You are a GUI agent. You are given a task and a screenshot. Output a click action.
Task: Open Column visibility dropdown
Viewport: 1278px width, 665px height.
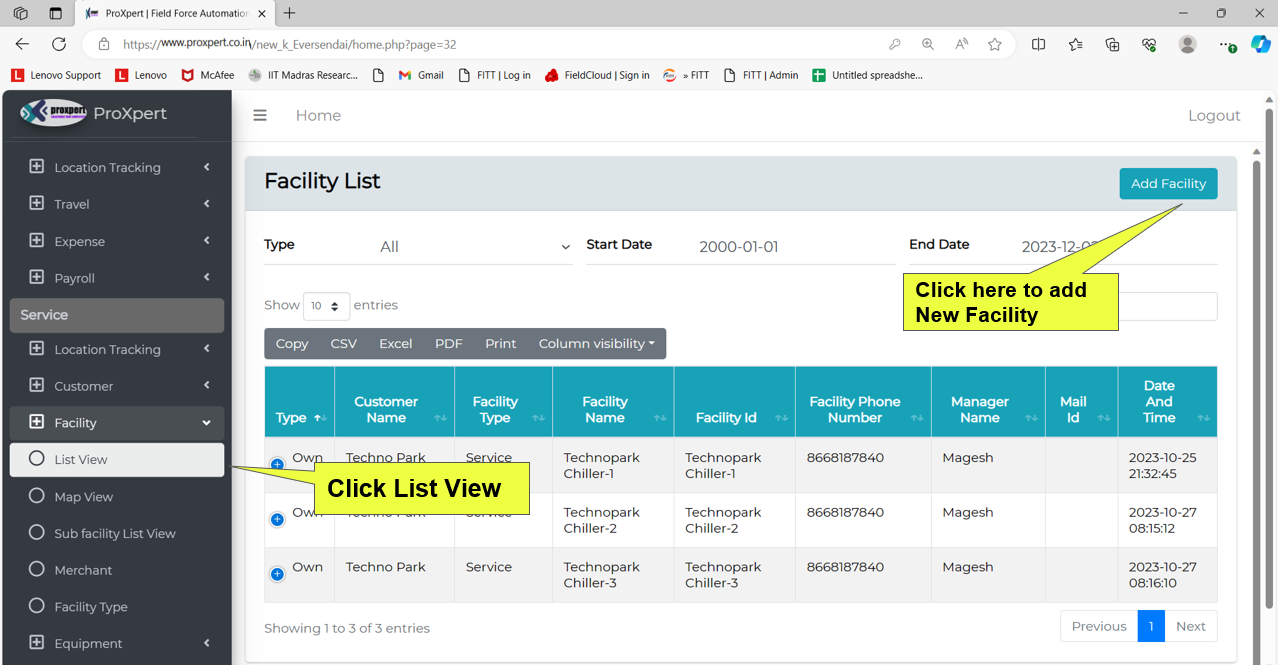596,344
